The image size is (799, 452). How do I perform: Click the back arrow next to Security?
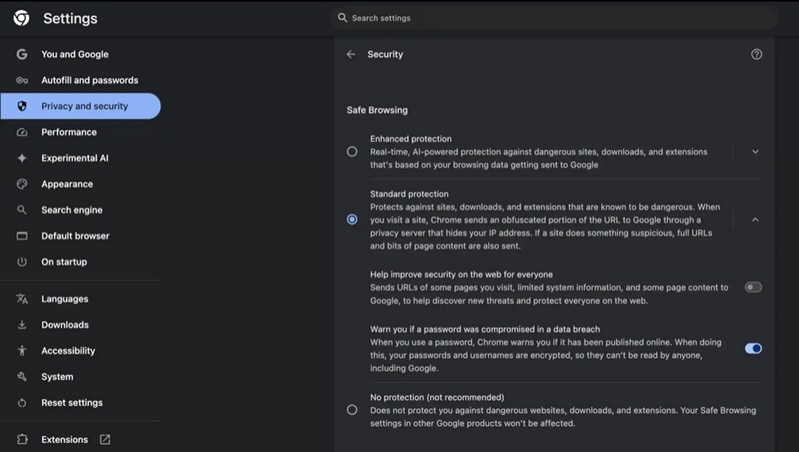point(351,54)
